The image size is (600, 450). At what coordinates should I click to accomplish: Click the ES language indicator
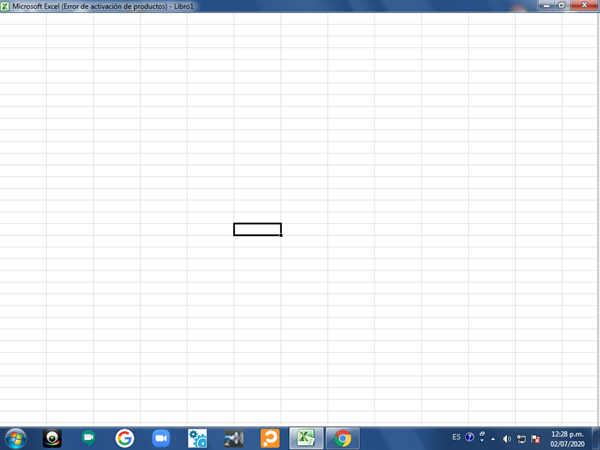[456, 437]
